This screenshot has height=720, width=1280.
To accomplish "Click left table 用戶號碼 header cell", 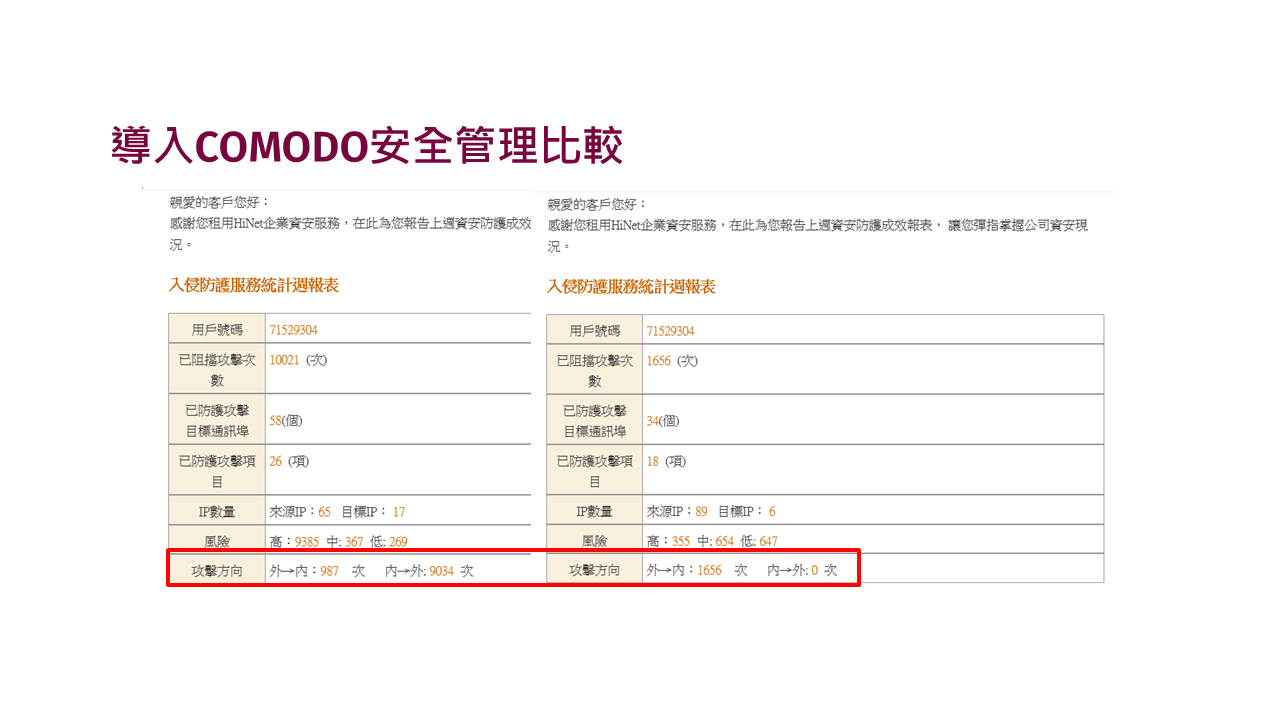I will pos(217,330).
